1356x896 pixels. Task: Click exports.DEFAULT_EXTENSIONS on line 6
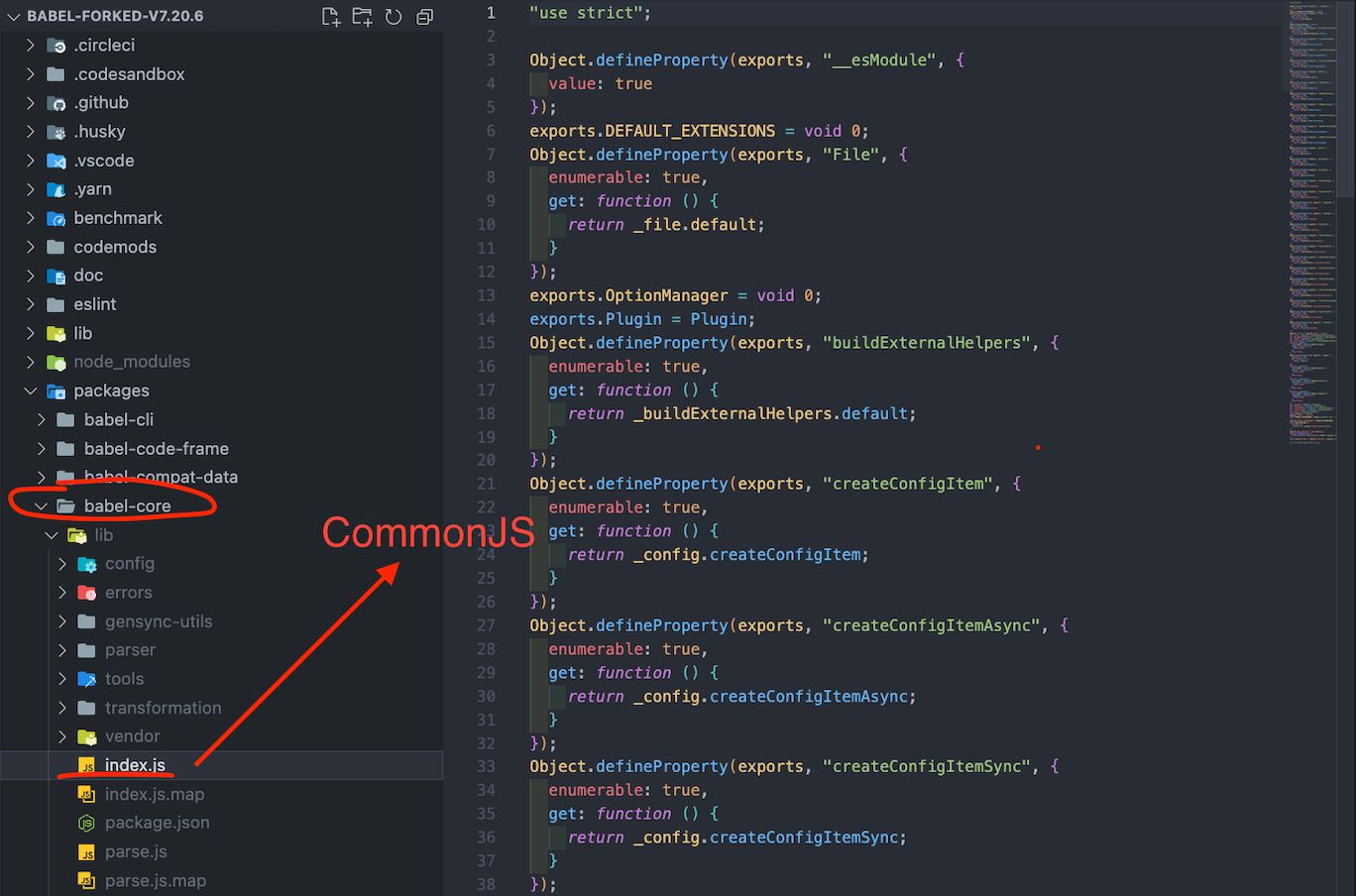(652, 131)
